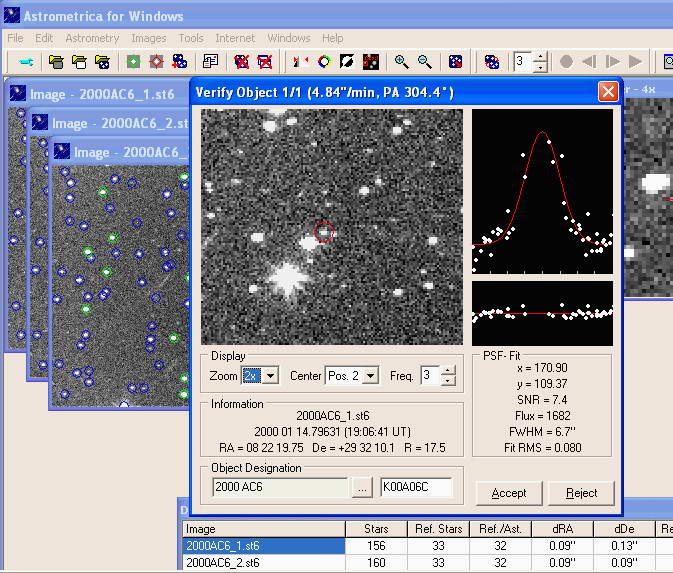Open Track and Stack tool icon
Viewport: 673px width, 573px height.
tap(179, 62)
